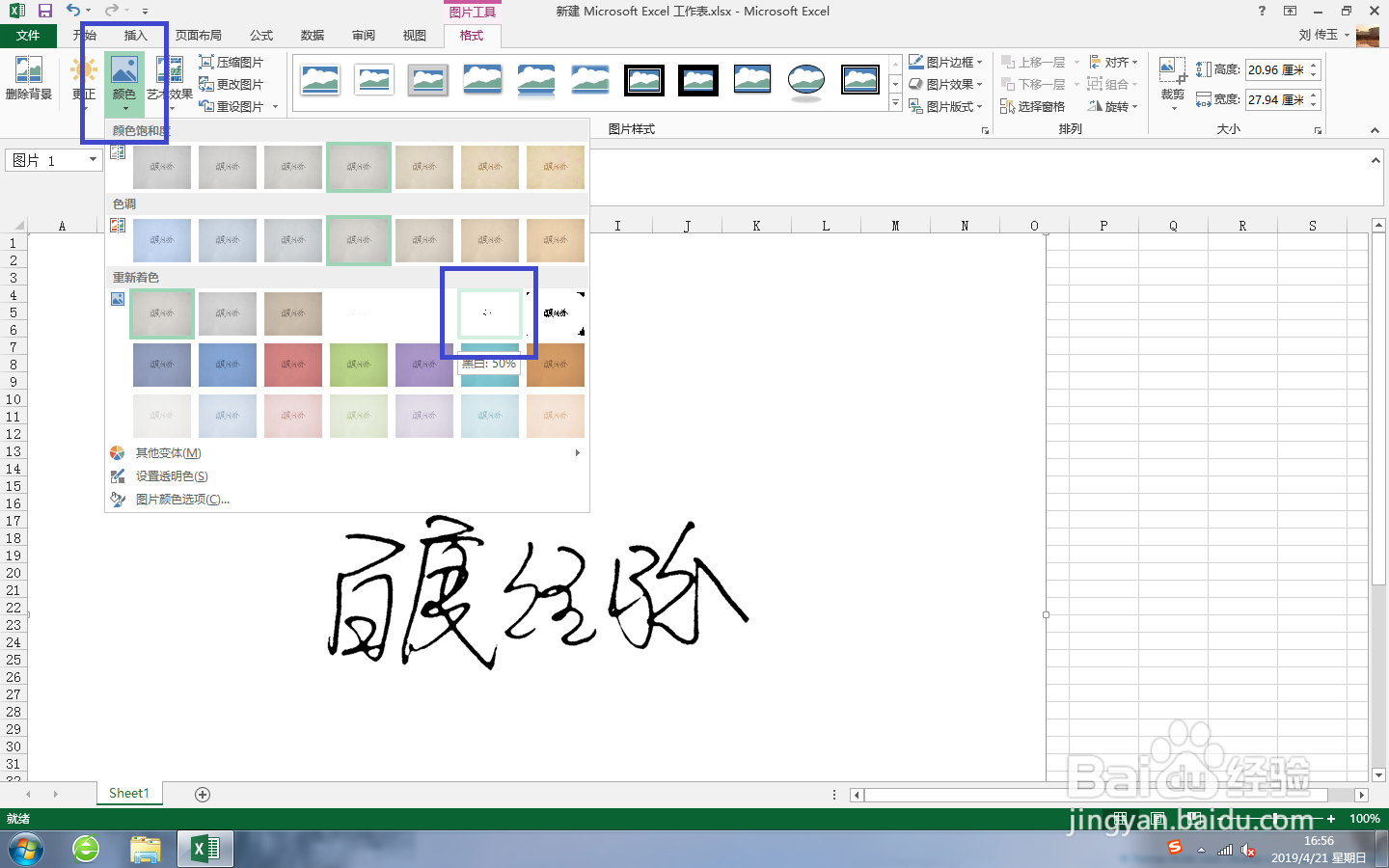Open 图片颜色选项 dialog

click(x=183, y=499)
